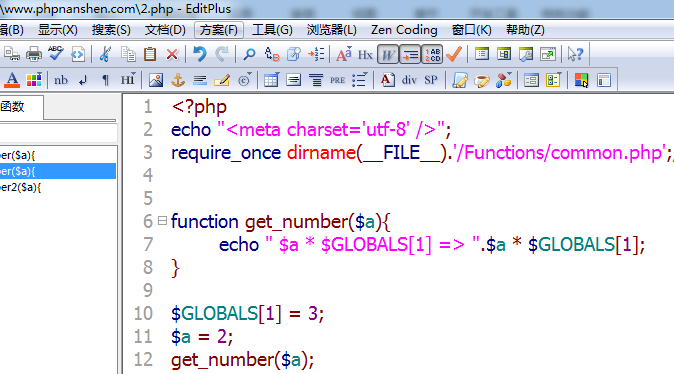The height and width of the screenshot is (374, 674).
Task: Toggle Word Wrap W button
Action: point(388,54)
